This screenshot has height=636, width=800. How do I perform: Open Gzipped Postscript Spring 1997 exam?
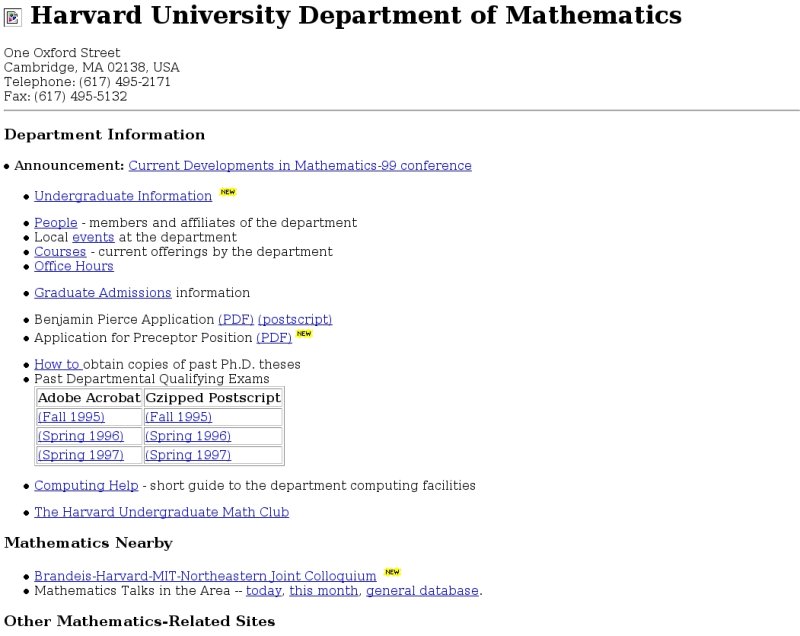(188, 455)
